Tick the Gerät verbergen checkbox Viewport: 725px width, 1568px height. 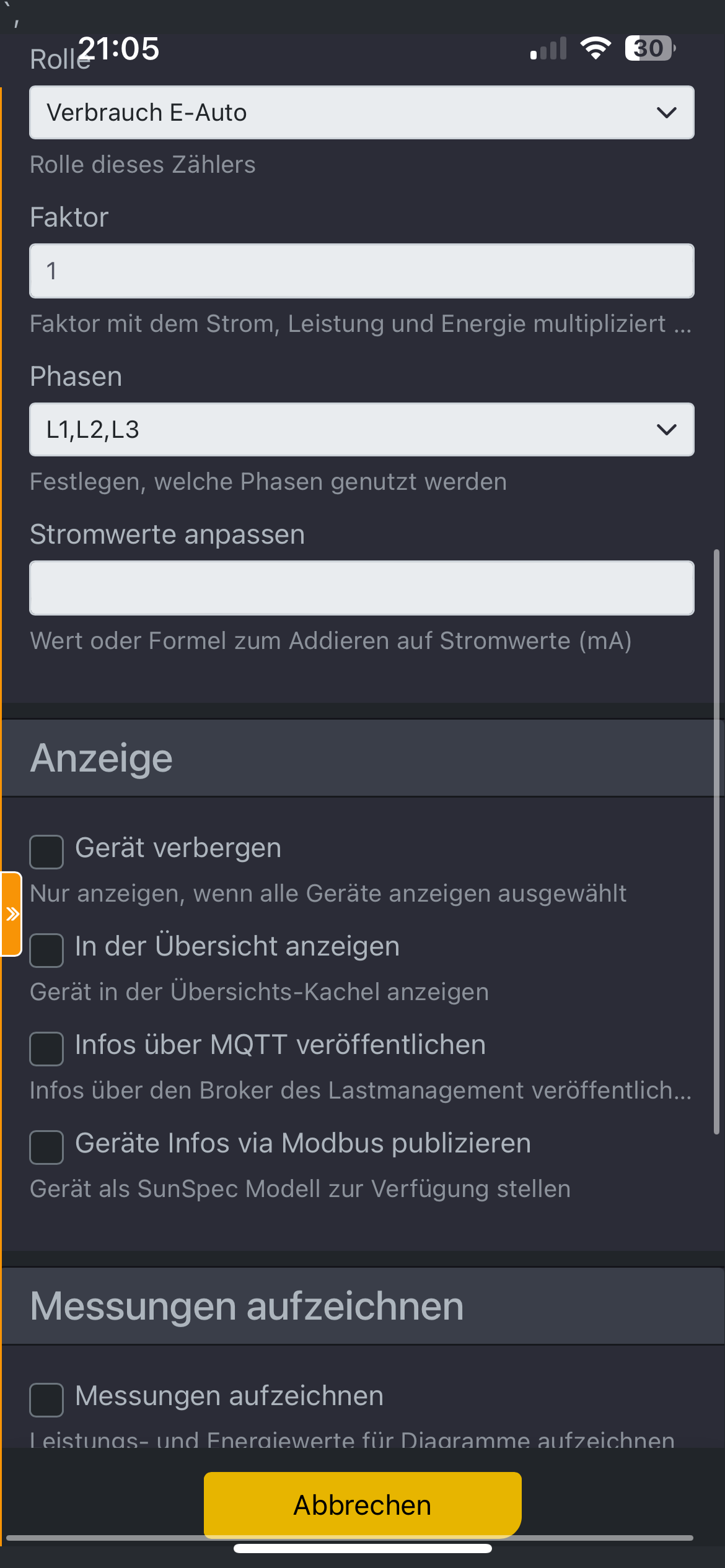pos(46,852)
